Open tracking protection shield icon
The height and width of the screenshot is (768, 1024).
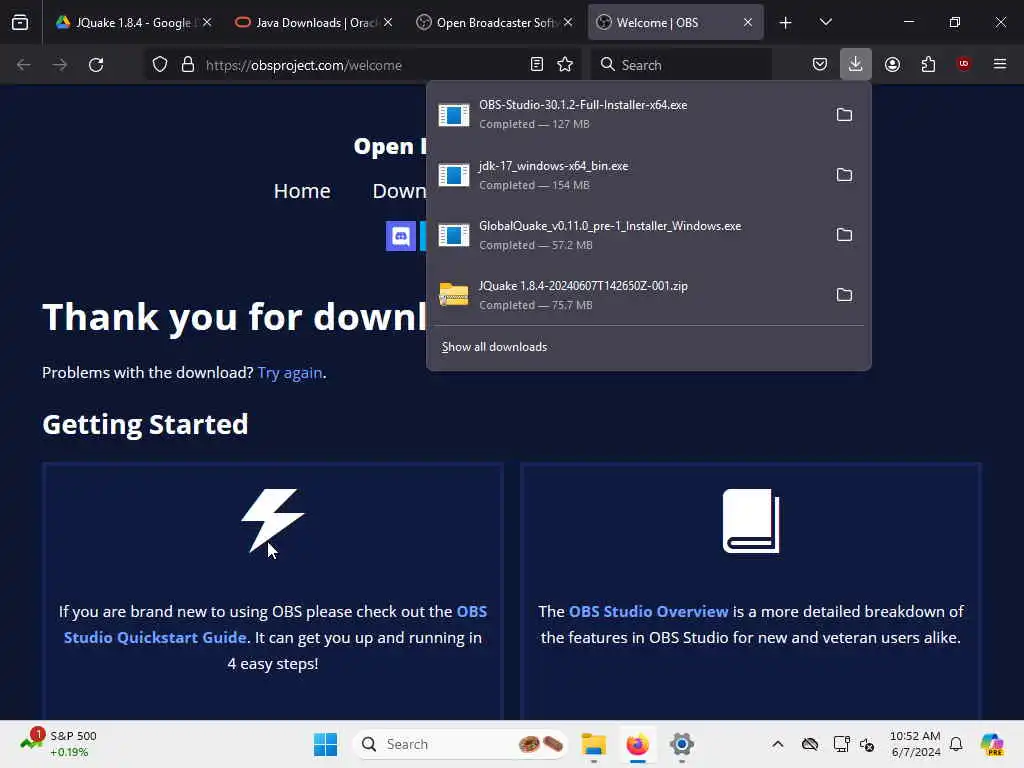pos(160,65)
